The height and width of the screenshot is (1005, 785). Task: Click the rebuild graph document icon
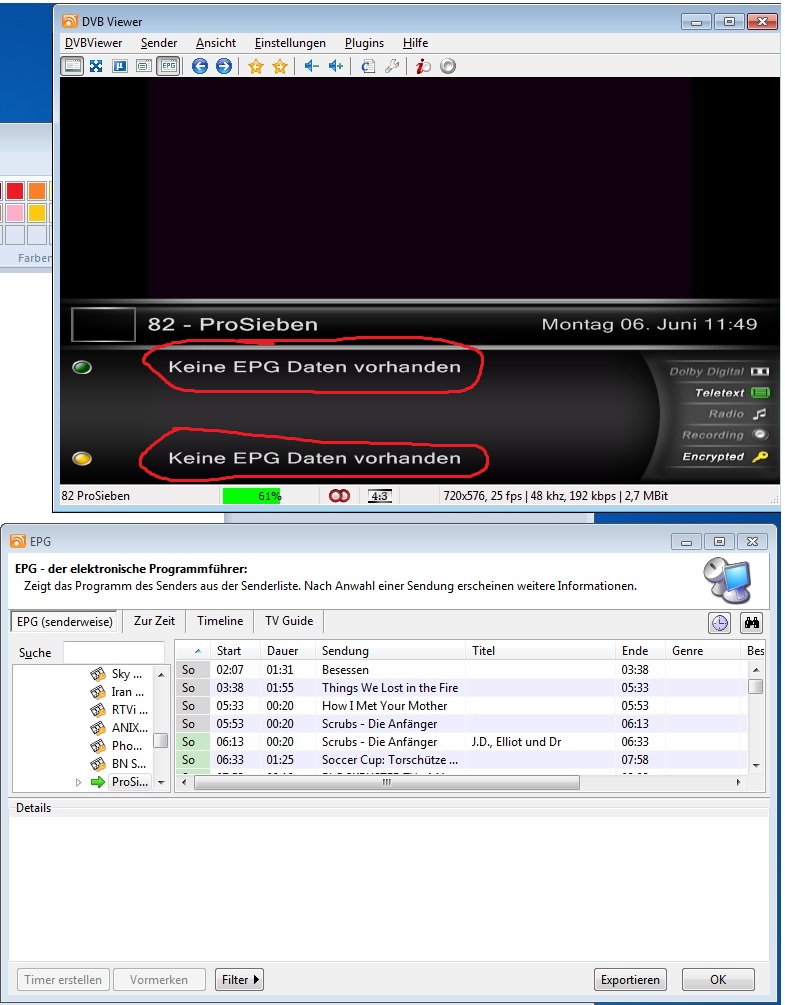click(368, 65)
